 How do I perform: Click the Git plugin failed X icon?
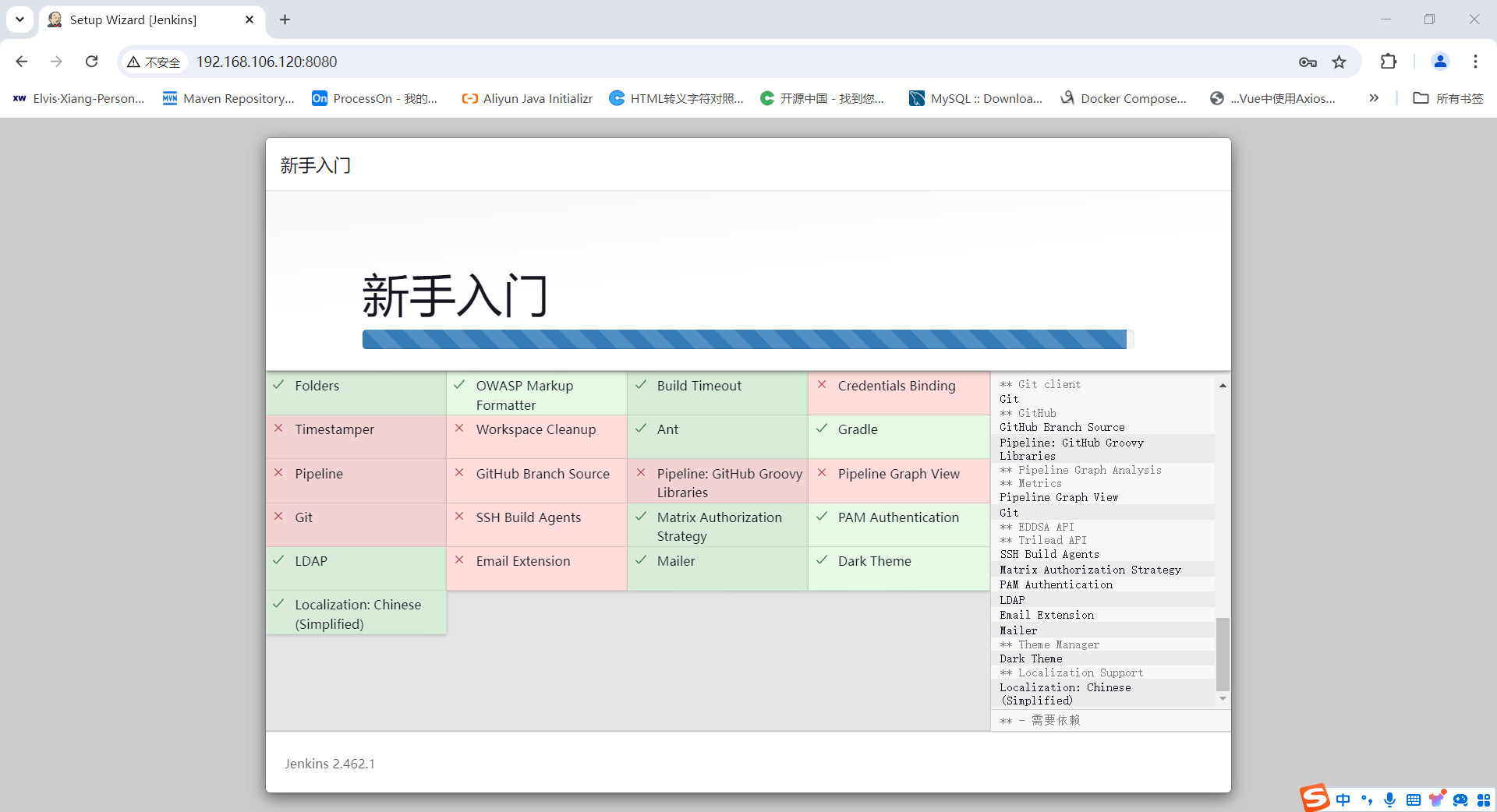[x=278, y=517]
